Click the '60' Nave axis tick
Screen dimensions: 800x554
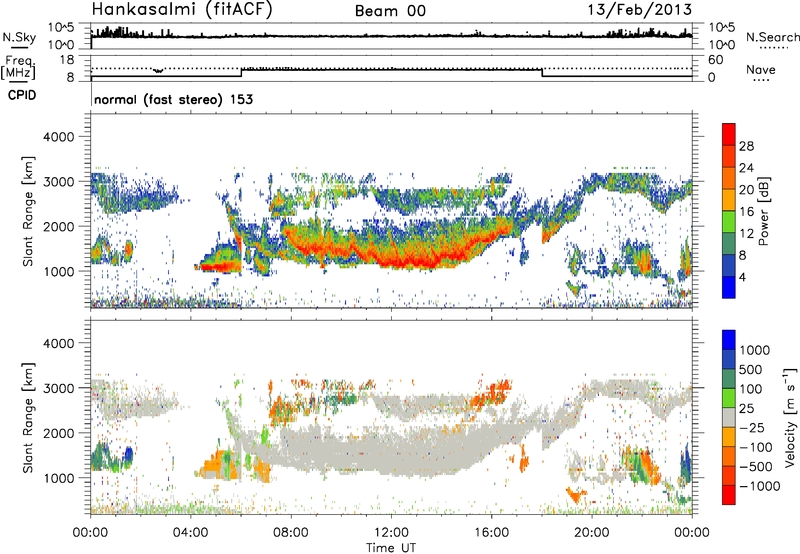[716, 60]
